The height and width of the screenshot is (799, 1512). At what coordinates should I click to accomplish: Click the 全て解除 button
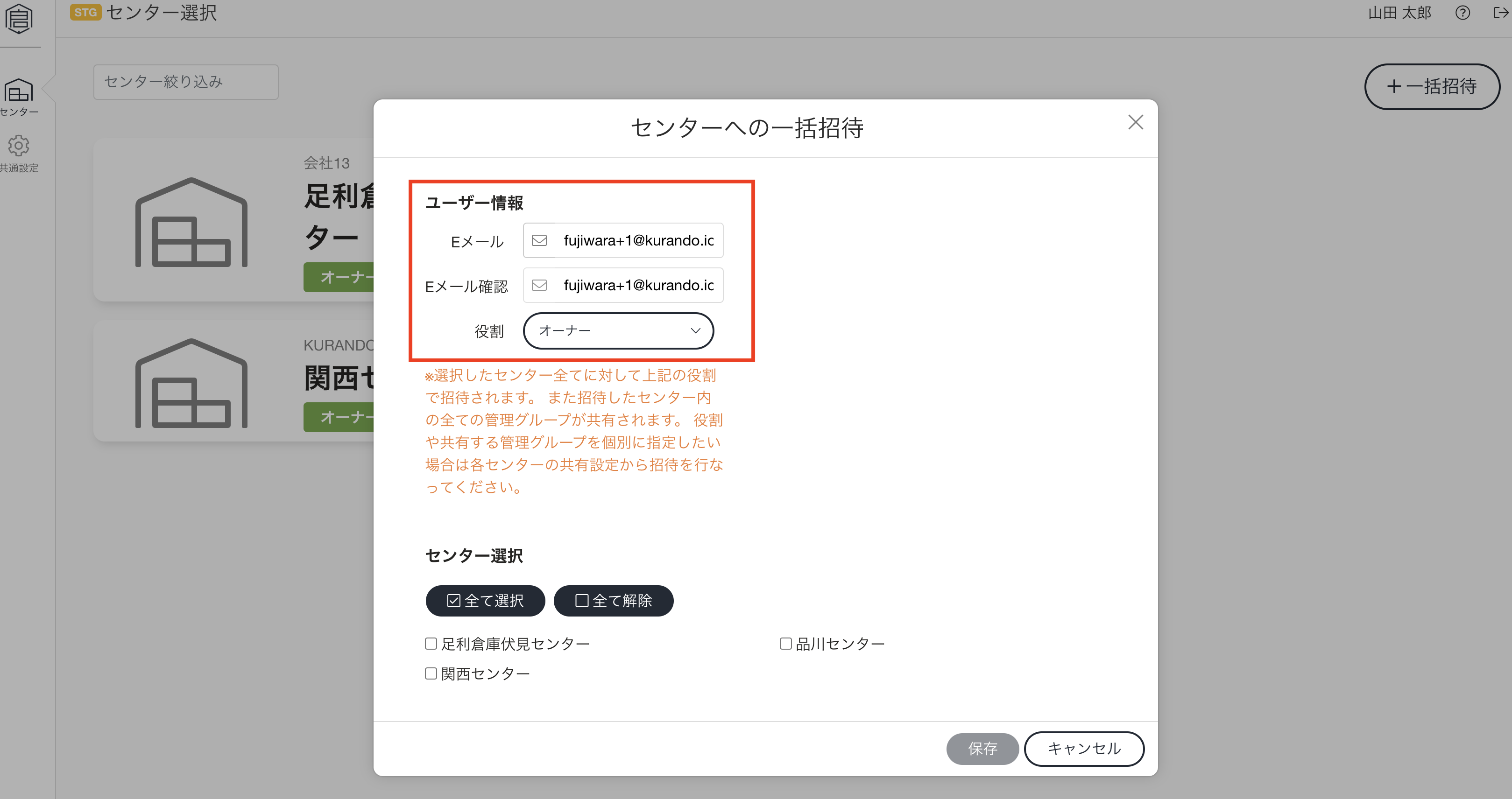coord(614,601)
